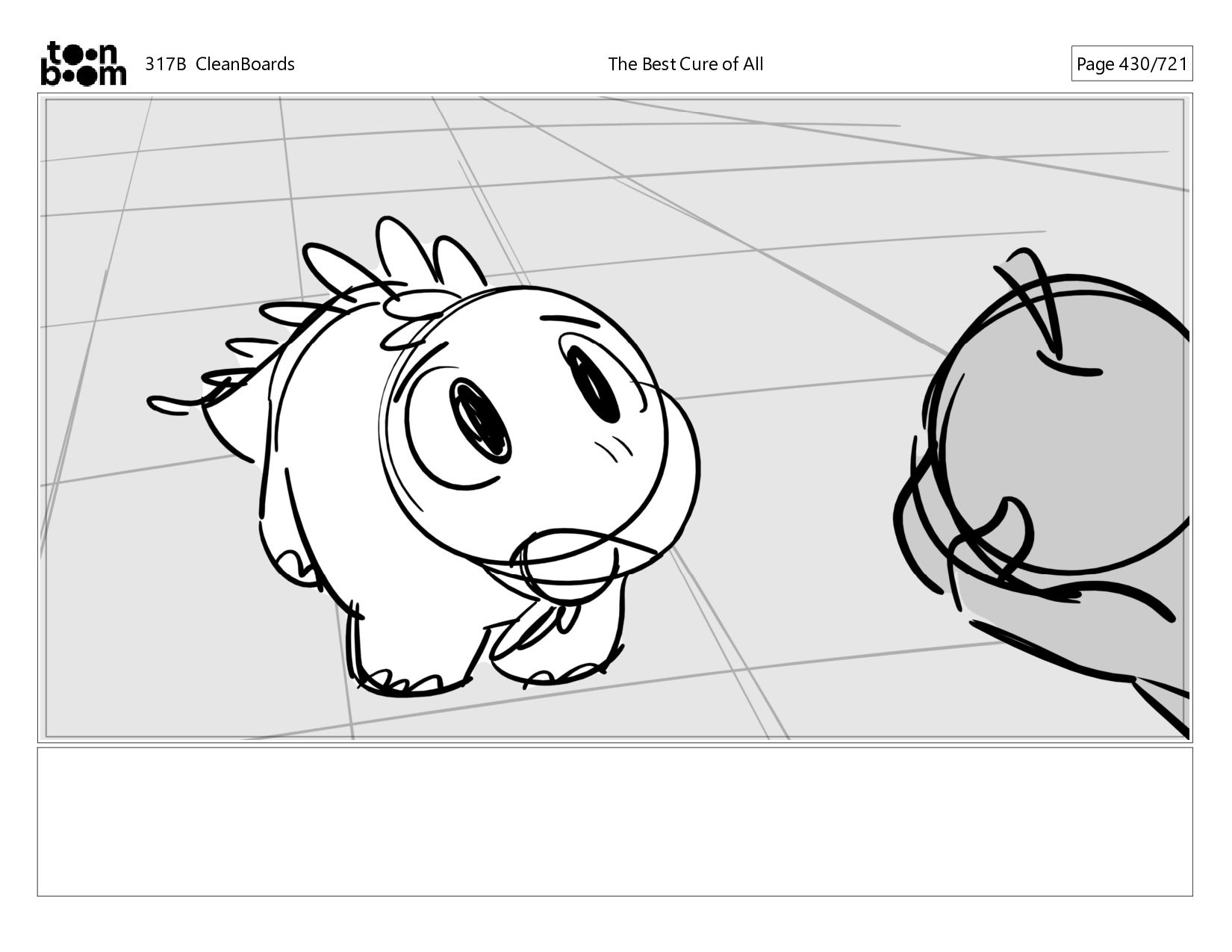1232x952 pixels.
Task: Select the '317B CleanBoards' header text
Action: pyautogui.click(x=220, y=64)
